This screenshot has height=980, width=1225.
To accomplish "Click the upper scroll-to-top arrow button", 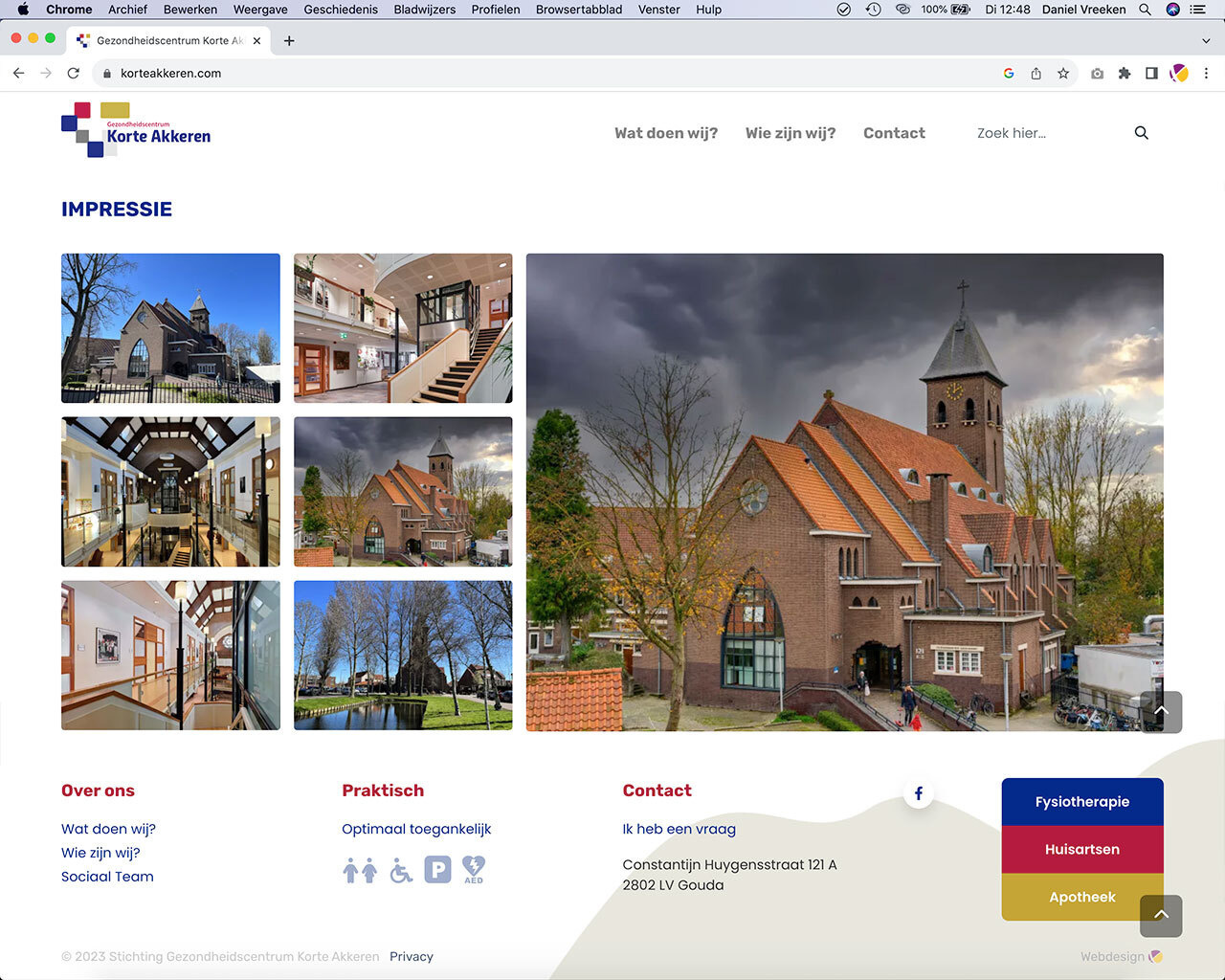I will (1161, 712).
